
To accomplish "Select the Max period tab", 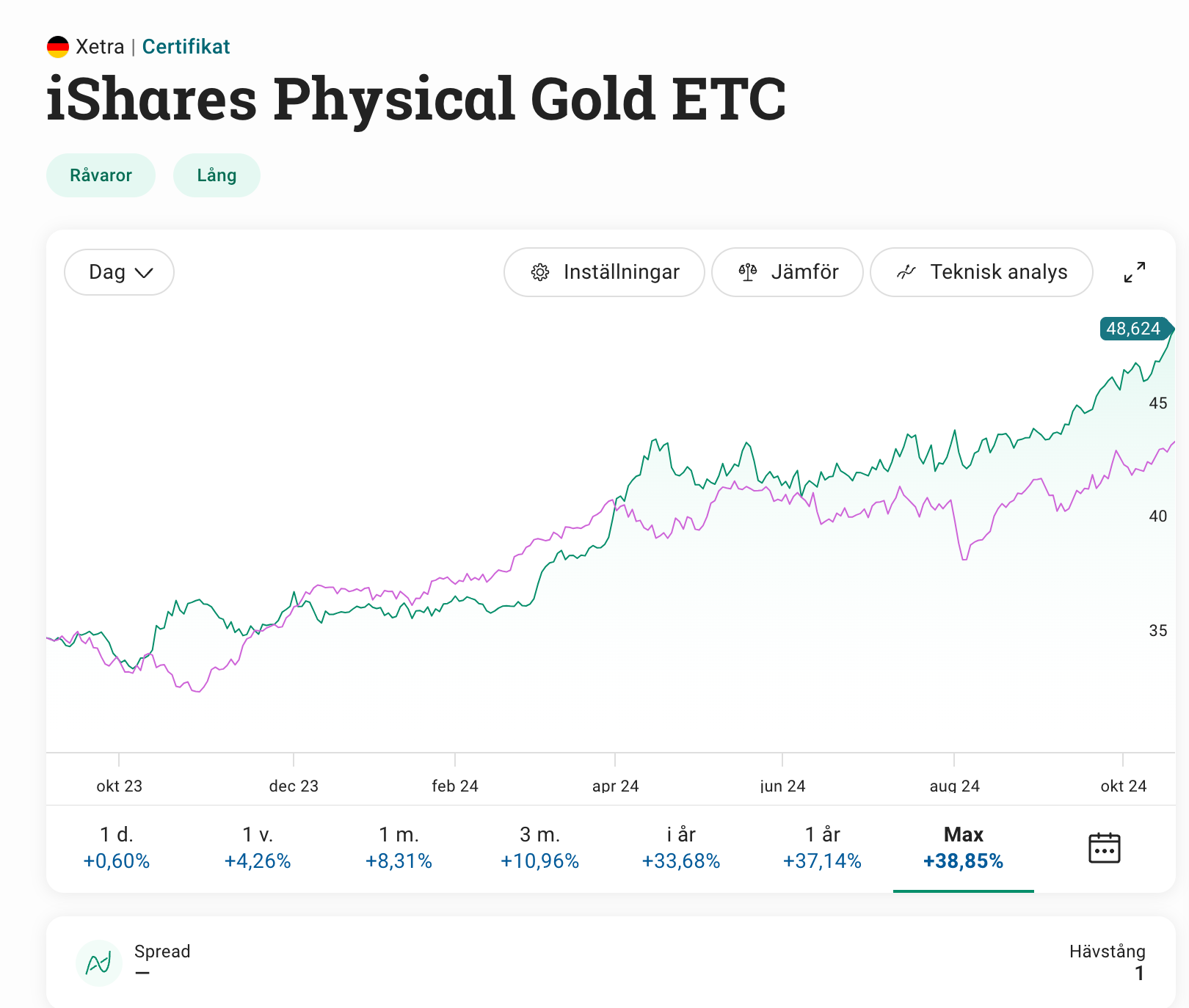I will pyautogui.click(x=963, y=847).
